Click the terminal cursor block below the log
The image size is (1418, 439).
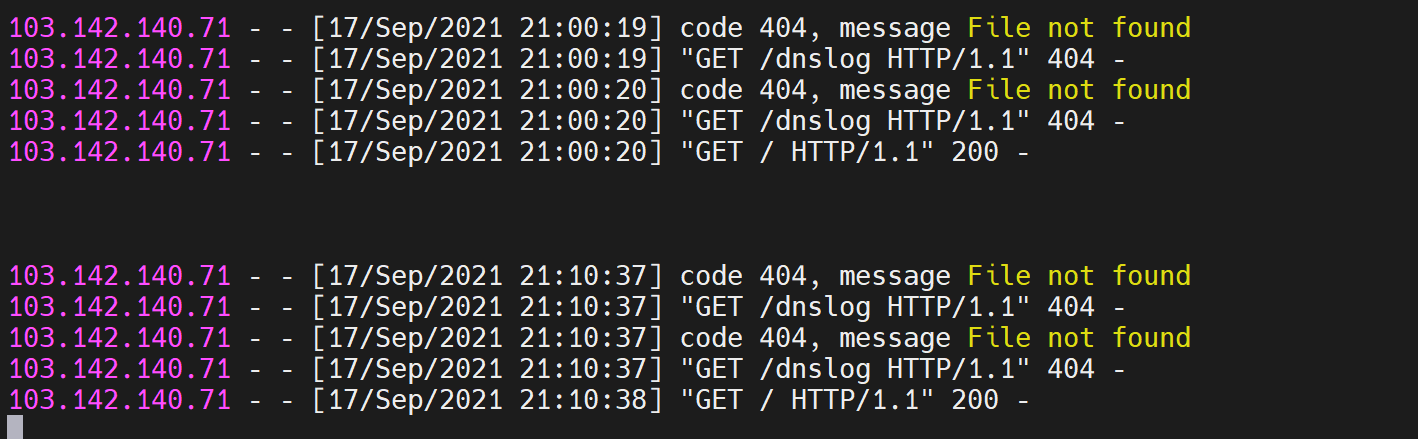point(15,427)
